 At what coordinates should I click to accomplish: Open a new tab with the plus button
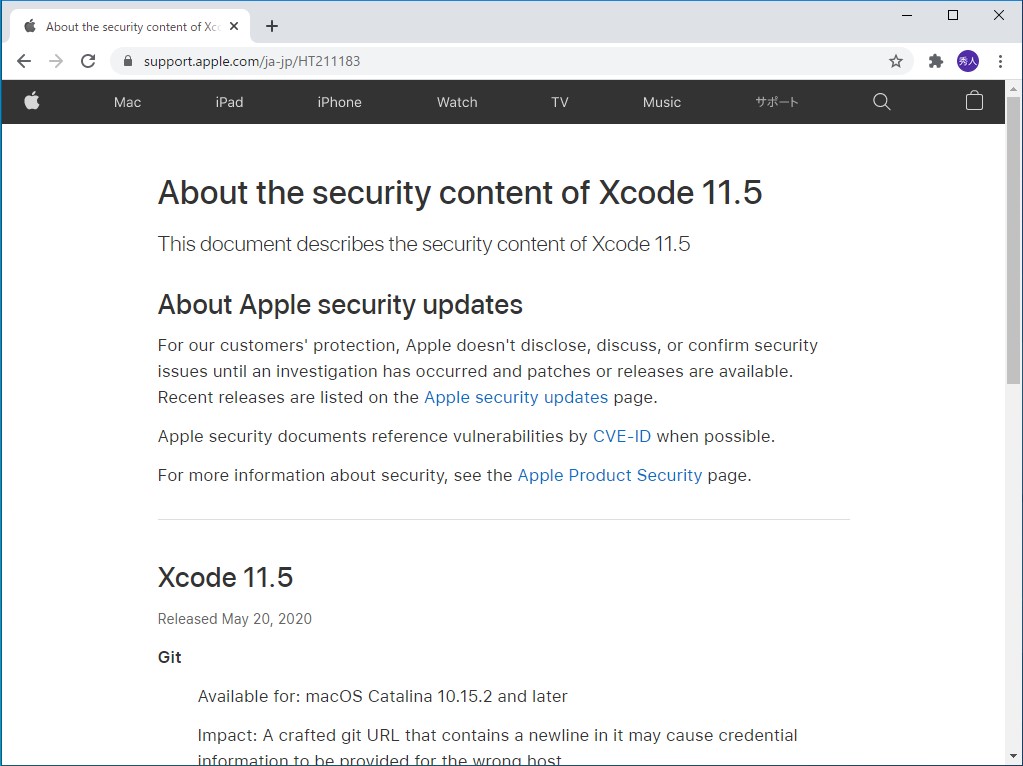coord(271,25)
